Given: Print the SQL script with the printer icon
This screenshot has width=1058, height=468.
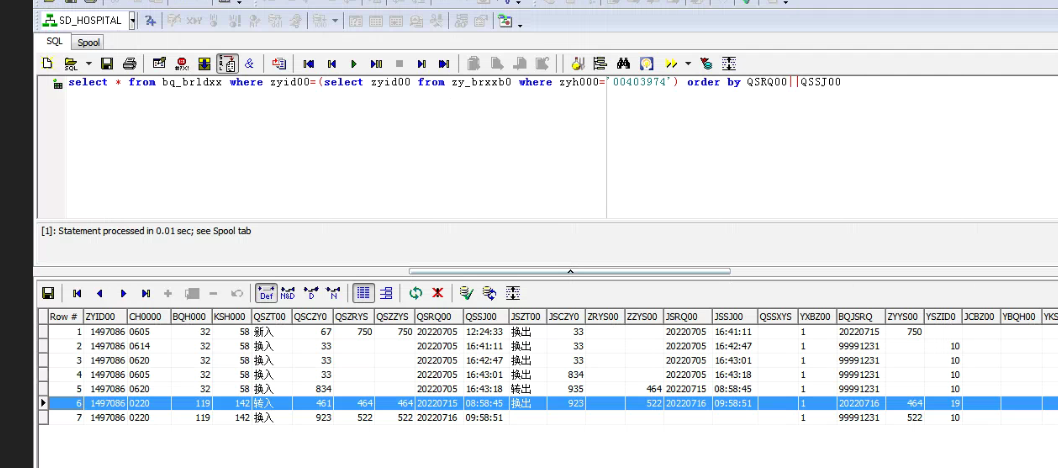Looking at the screenshot, I should [129, 63].
